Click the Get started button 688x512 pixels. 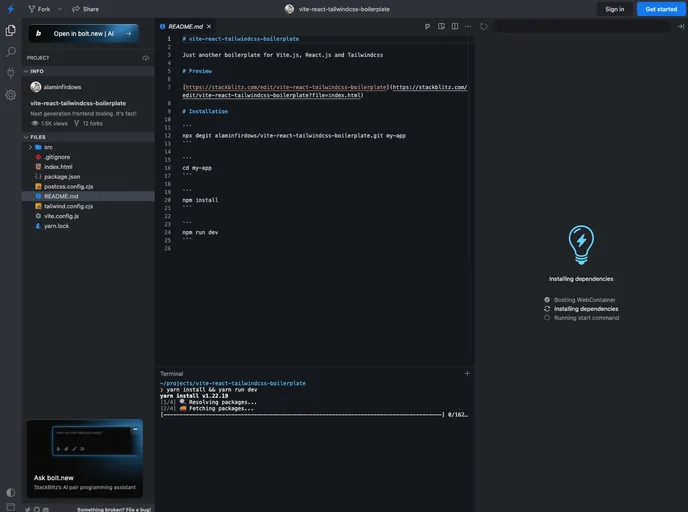(x=661, y=9)
